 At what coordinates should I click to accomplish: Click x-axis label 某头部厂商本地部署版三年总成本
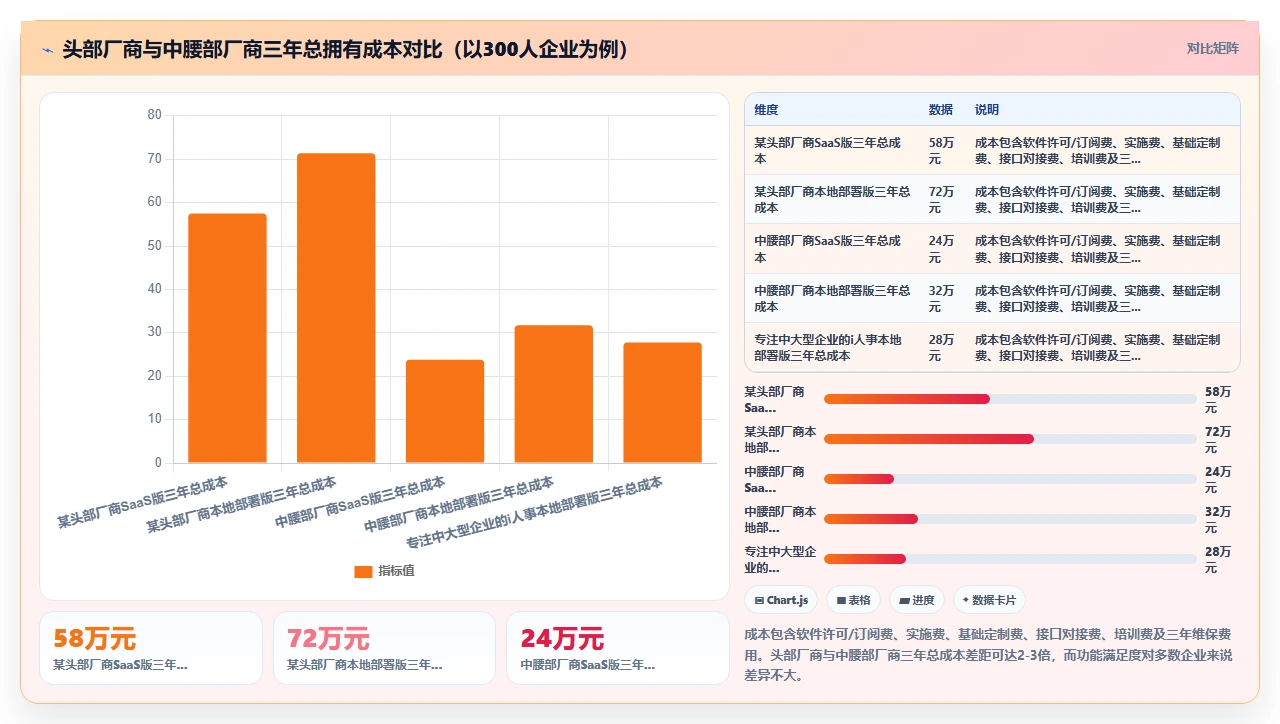[x=241, y=505]
